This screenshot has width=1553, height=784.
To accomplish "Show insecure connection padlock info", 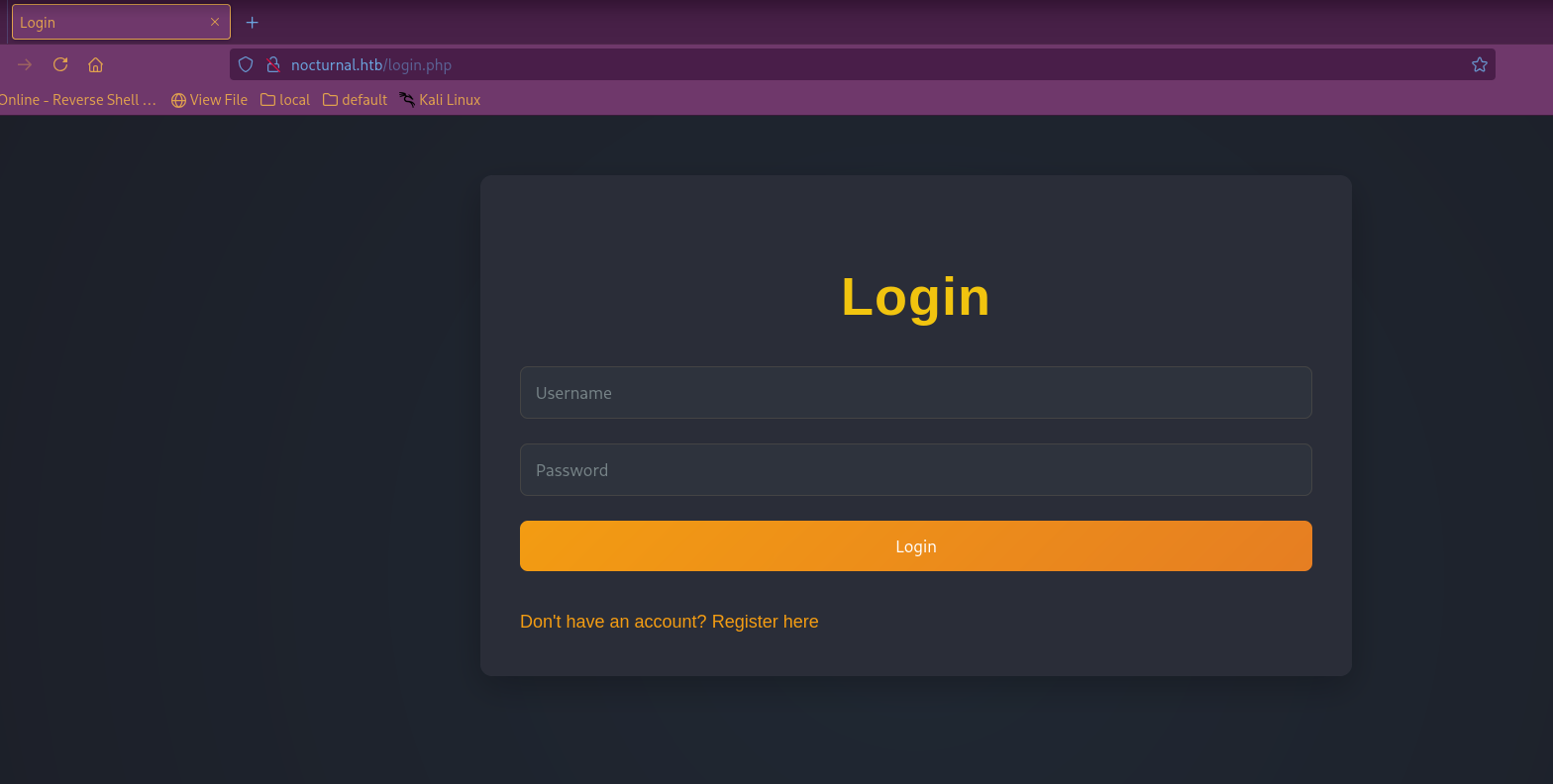I will tap(273, 64).
